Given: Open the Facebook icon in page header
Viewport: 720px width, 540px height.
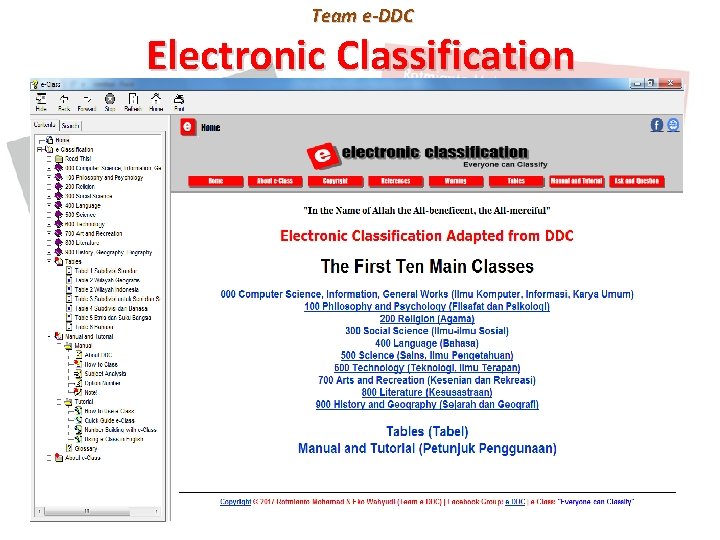Looking at the screenshot, I should coord(657,125).
